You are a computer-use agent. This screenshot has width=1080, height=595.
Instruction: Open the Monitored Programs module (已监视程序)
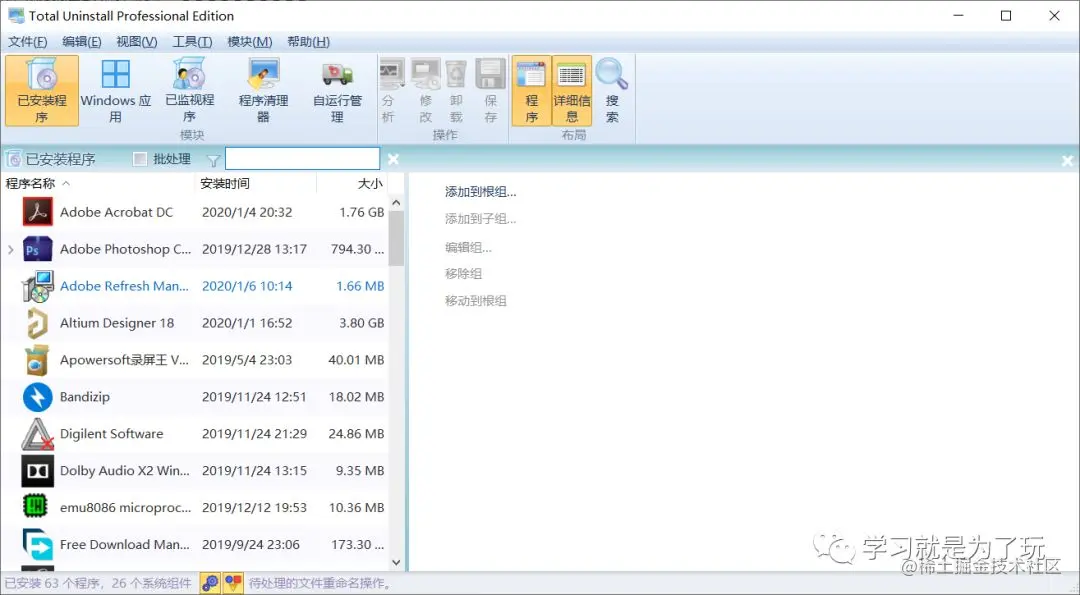click(x=189, y=91)
